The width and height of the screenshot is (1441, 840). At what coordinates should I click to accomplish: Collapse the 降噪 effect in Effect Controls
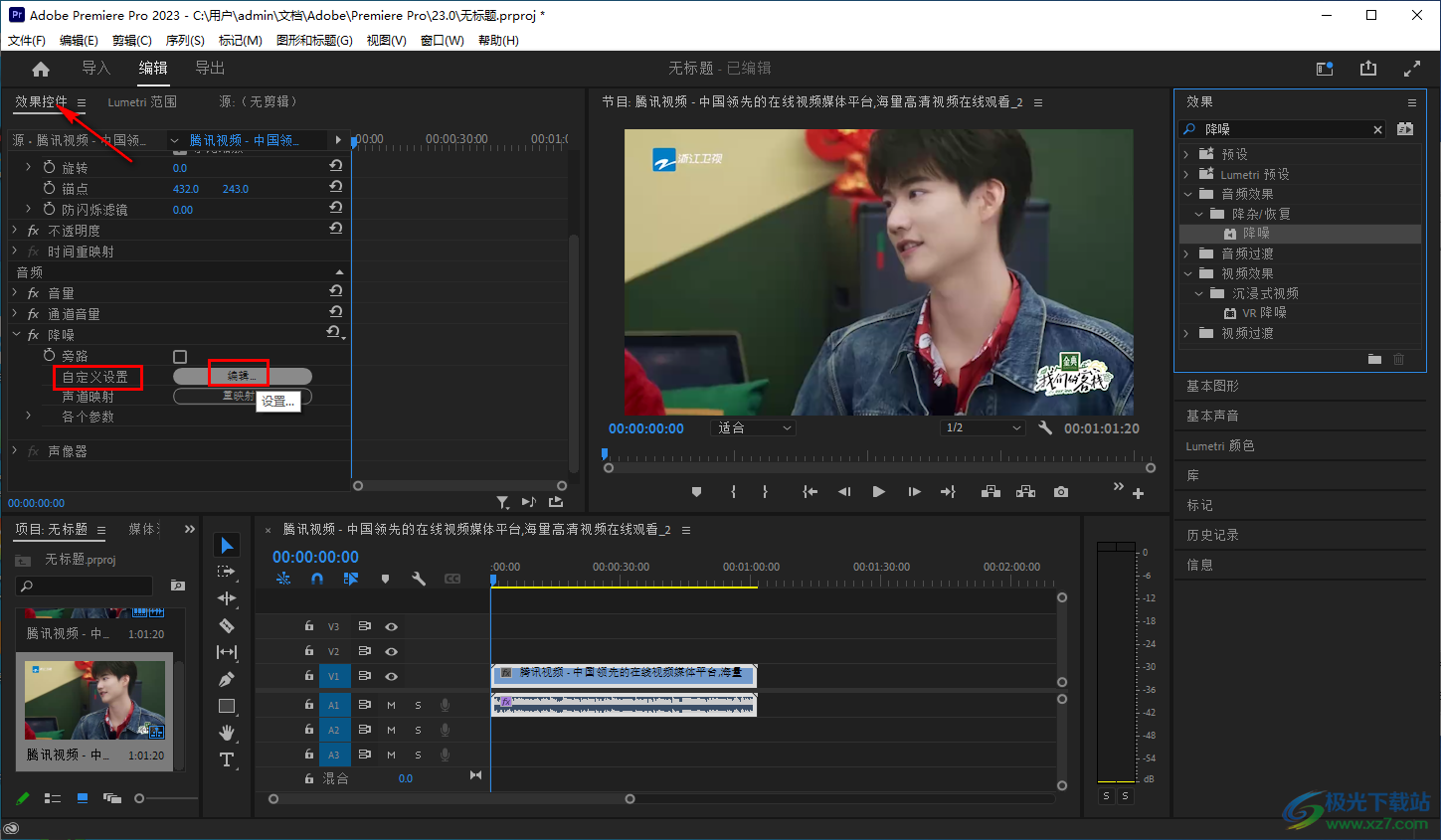(x=16, y=334)
